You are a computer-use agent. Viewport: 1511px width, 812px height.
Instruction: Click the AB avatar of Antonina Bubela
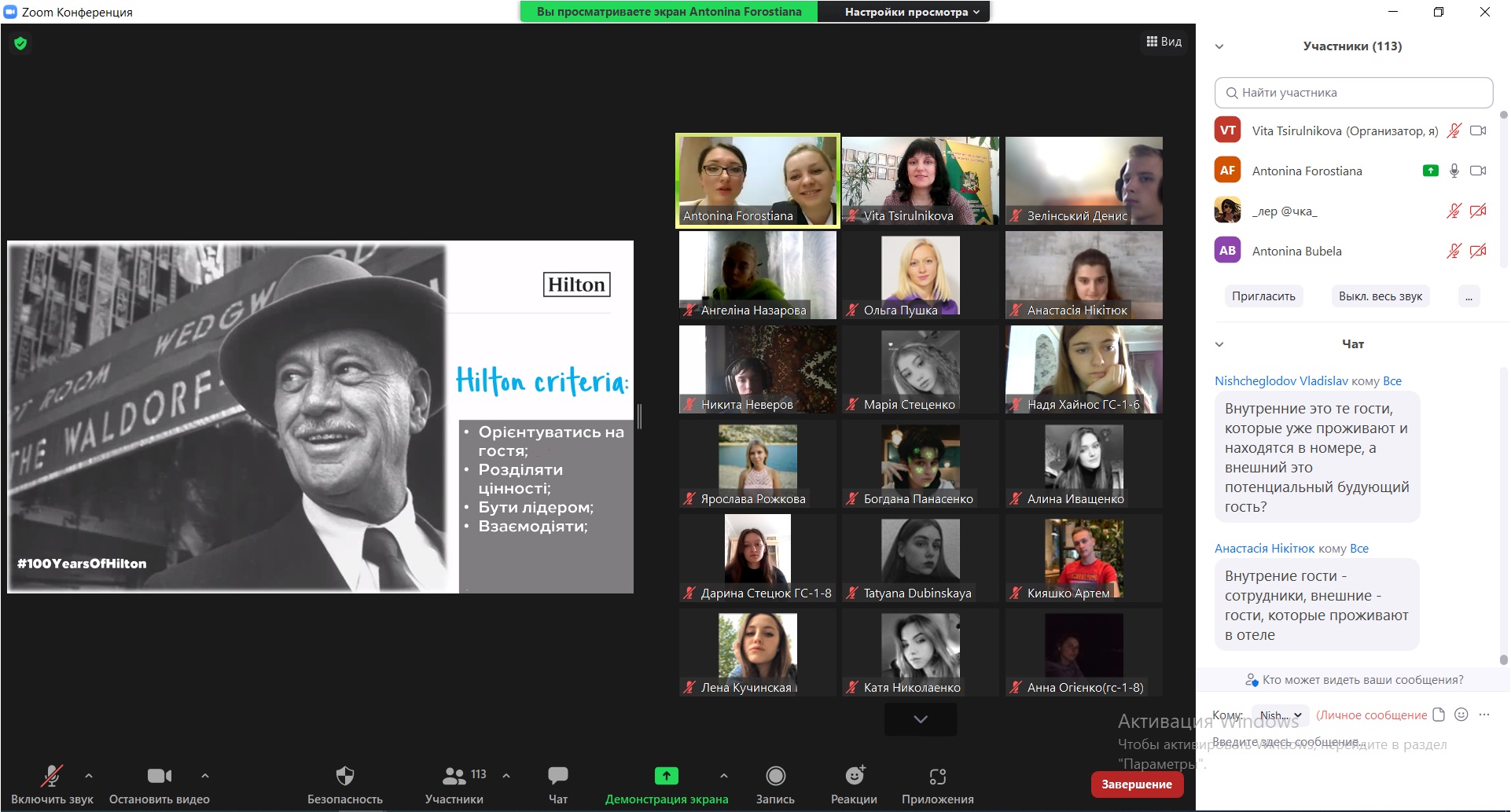pos(1228,251)
